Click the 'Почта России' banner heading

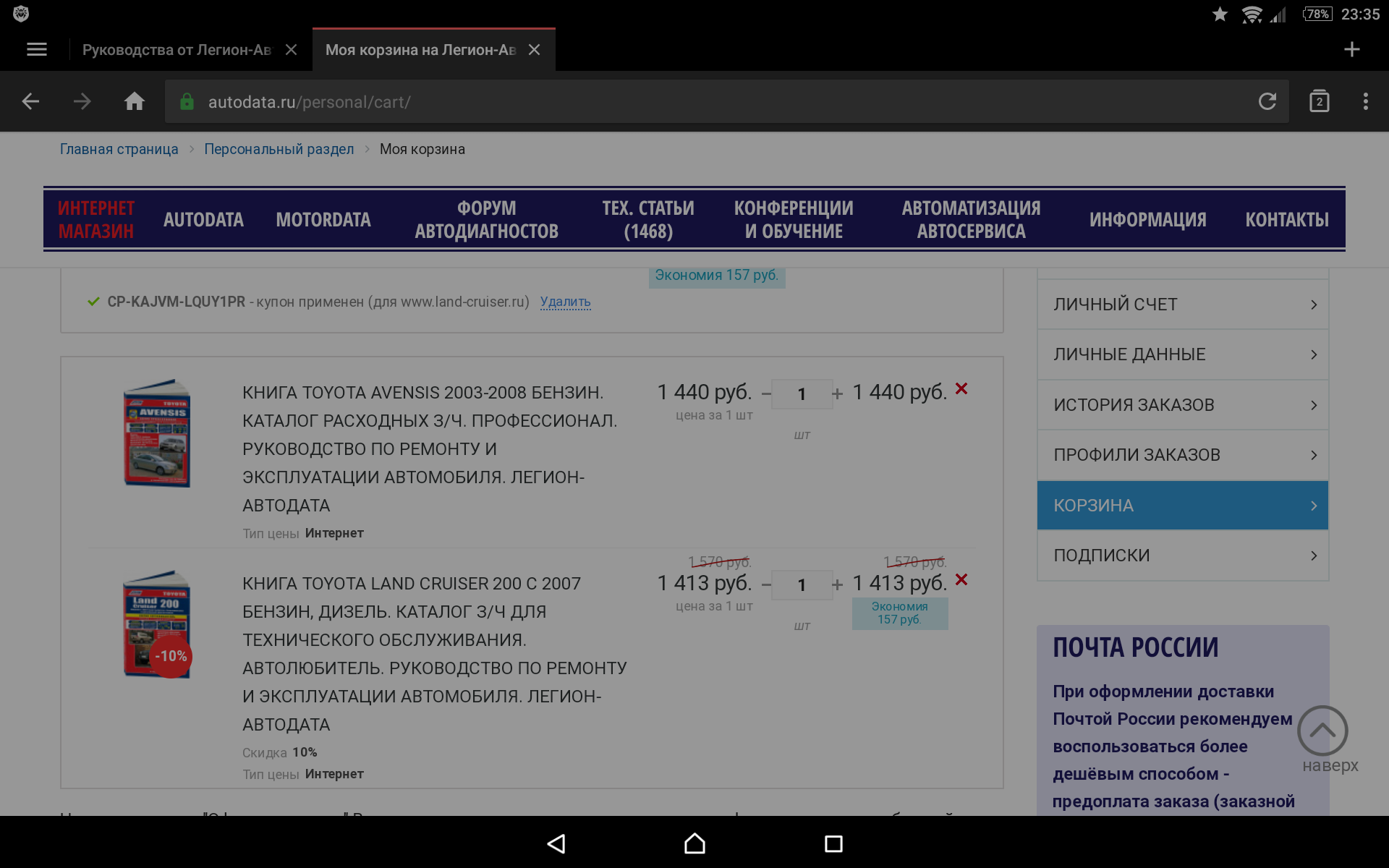1135,647
